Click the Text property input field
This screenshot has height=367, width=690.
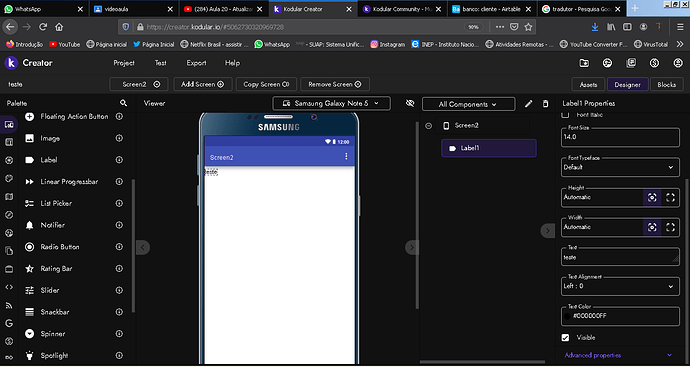[x=620, y=257]
